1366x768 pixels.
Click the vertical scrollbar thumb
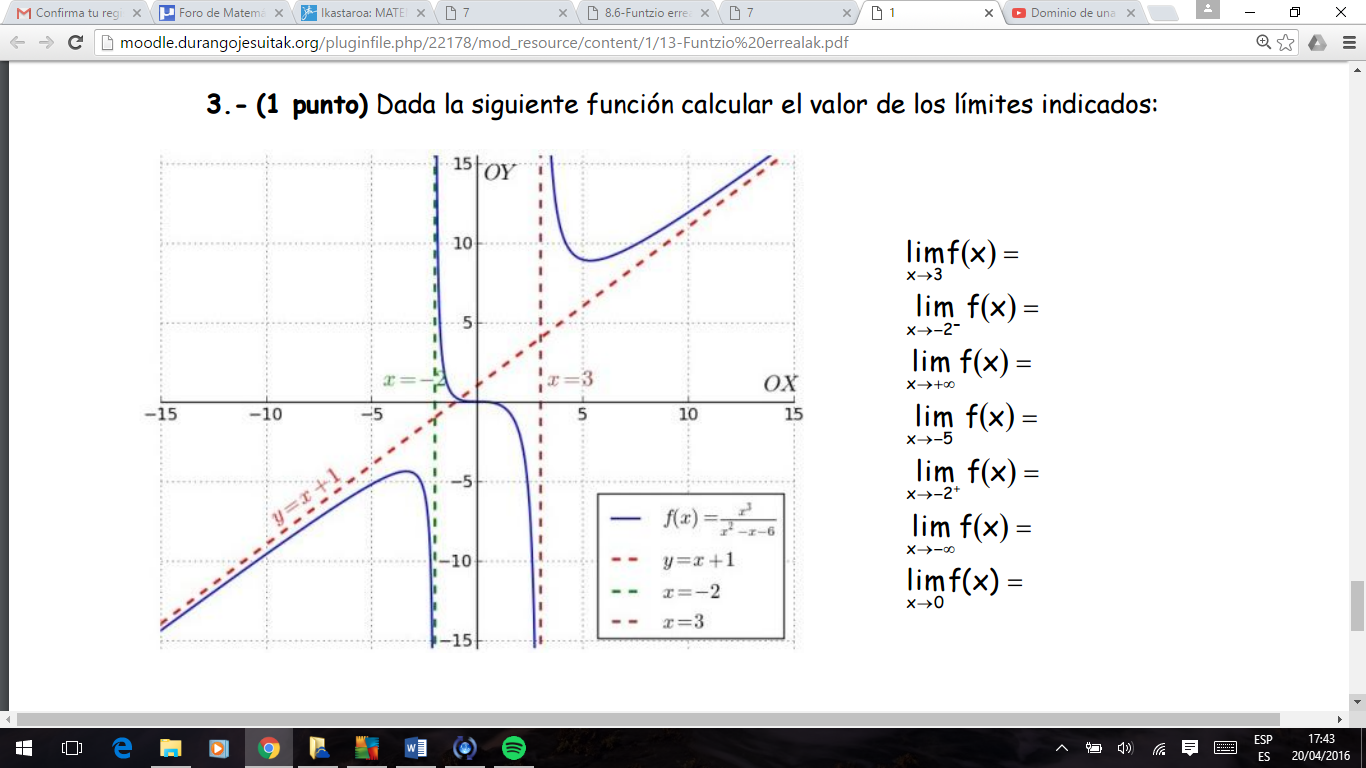[x=1357, y=605]
